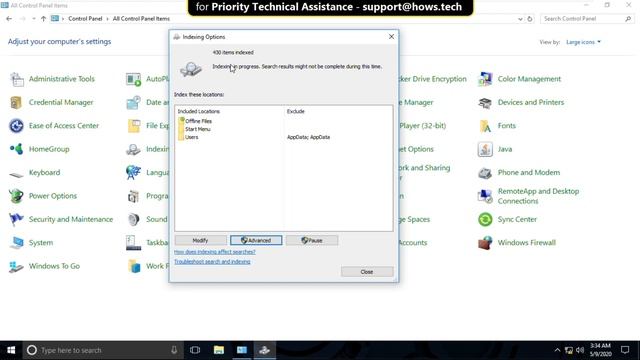The width and height of the screenshot is (640, 360).
Task: Pause the indexing process
Action: [x=312, y=240]
